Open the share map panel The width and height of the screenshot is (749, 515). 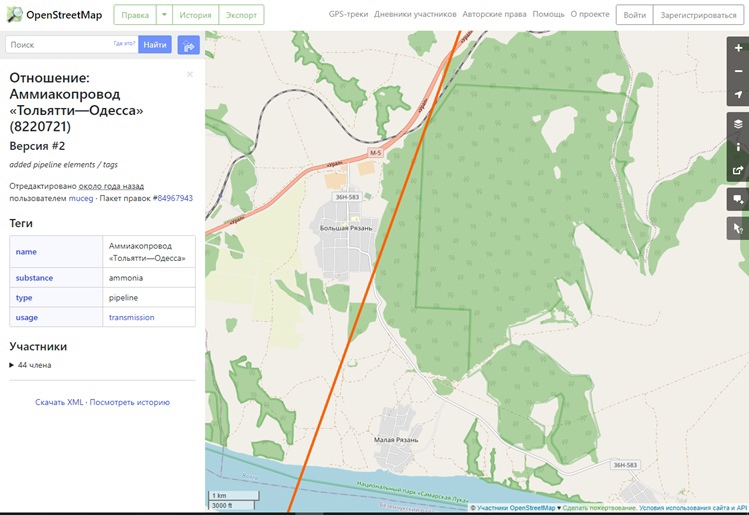tap(738, 170)
